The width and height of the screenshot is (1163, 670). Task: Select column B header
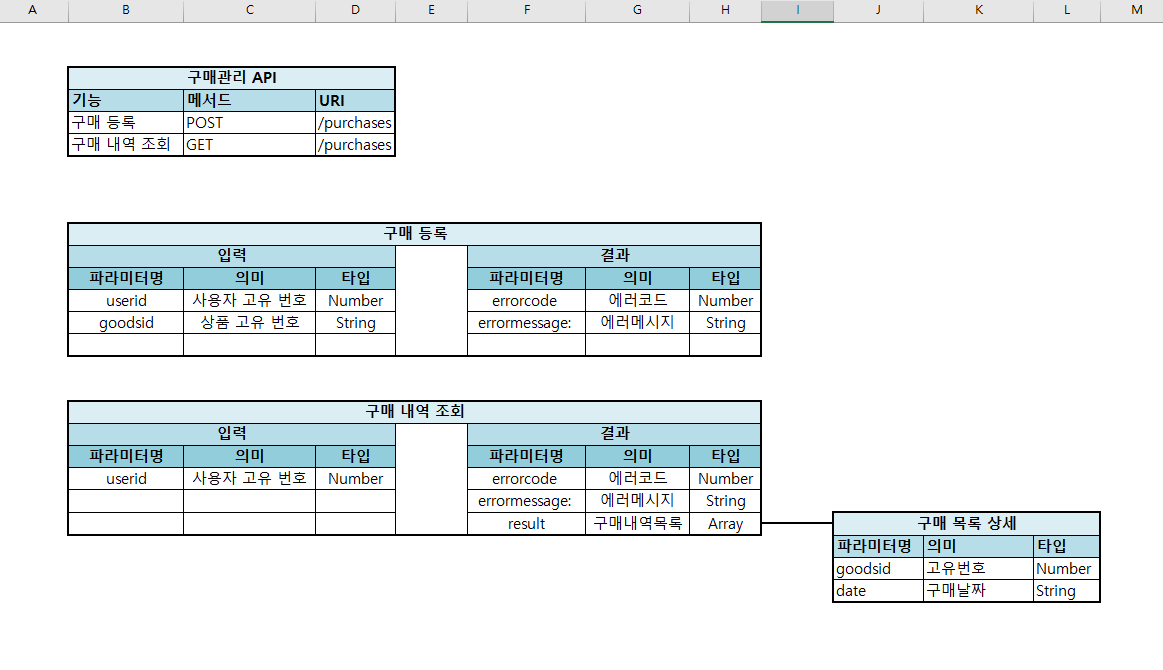pyautogui.click(x=126, y=10)
